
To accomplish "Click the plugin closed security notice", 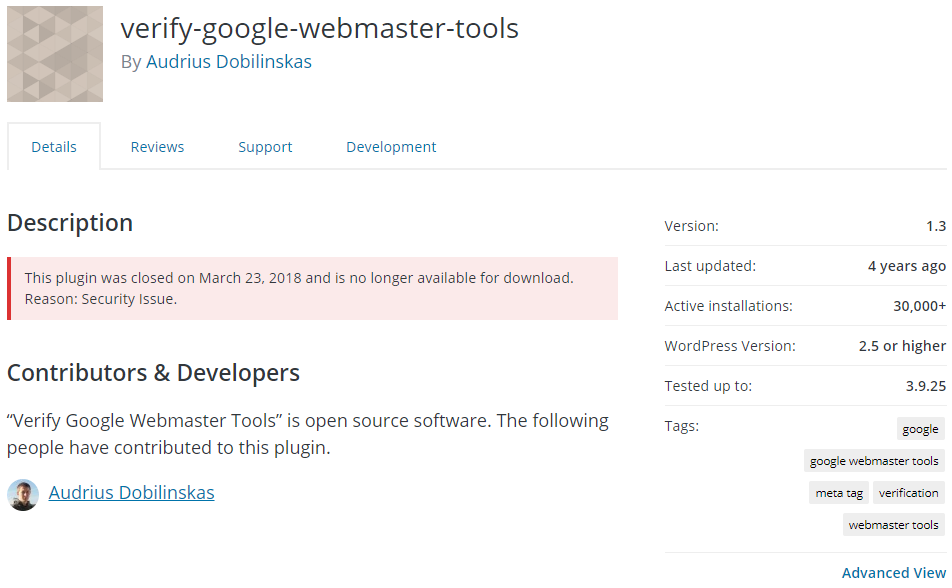I will 313,289.
